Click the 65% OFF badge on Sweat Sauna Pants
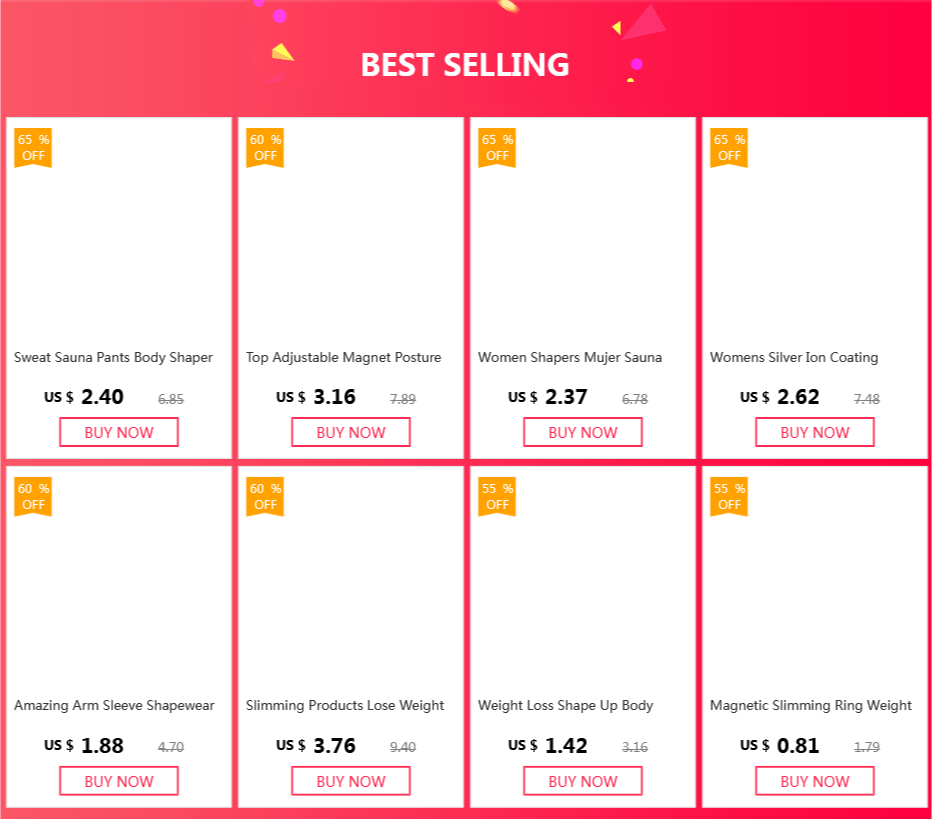932x819 pixels. click(x=33, y=147)
